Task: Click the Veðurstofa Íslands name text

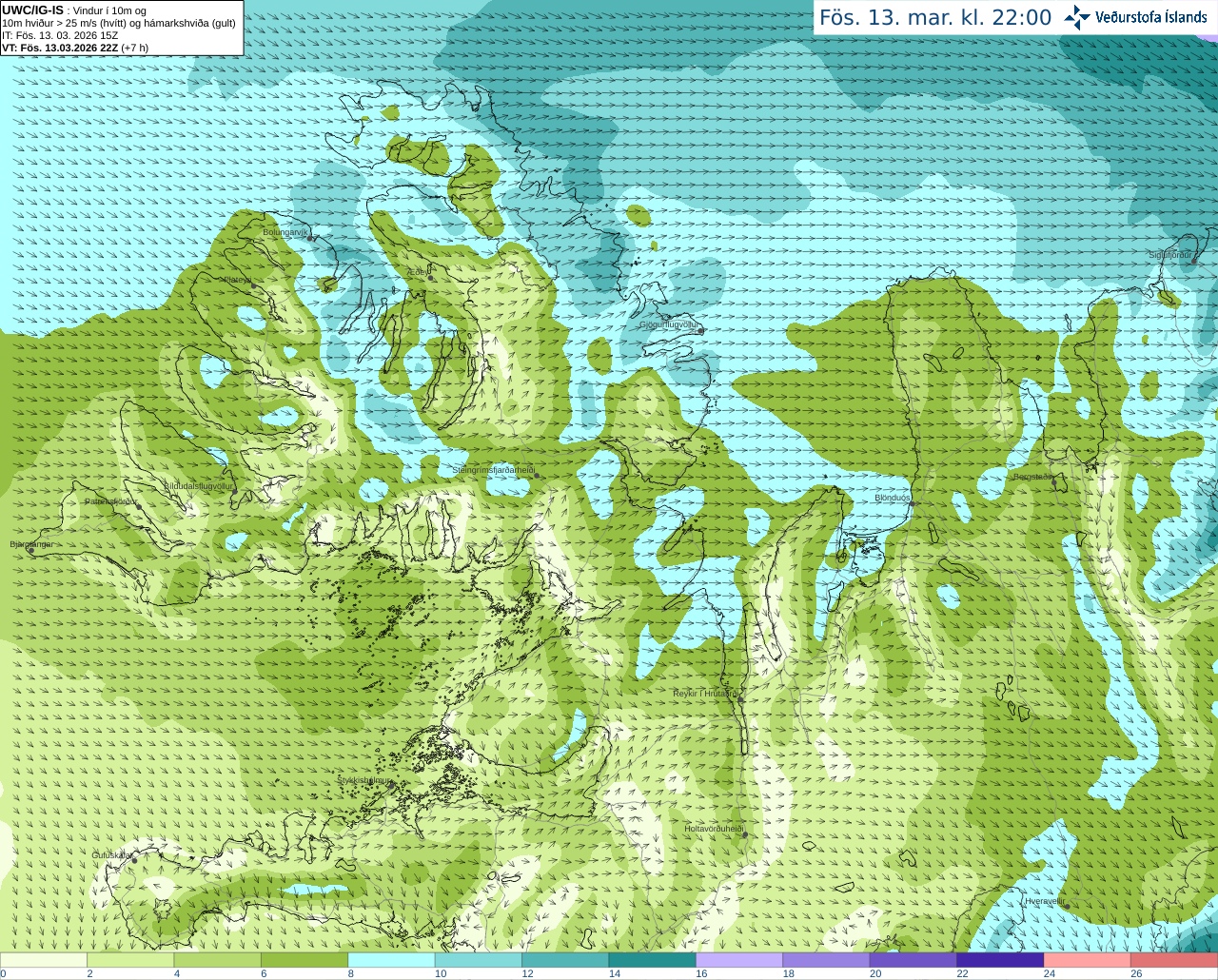Action: [1151, 17]
